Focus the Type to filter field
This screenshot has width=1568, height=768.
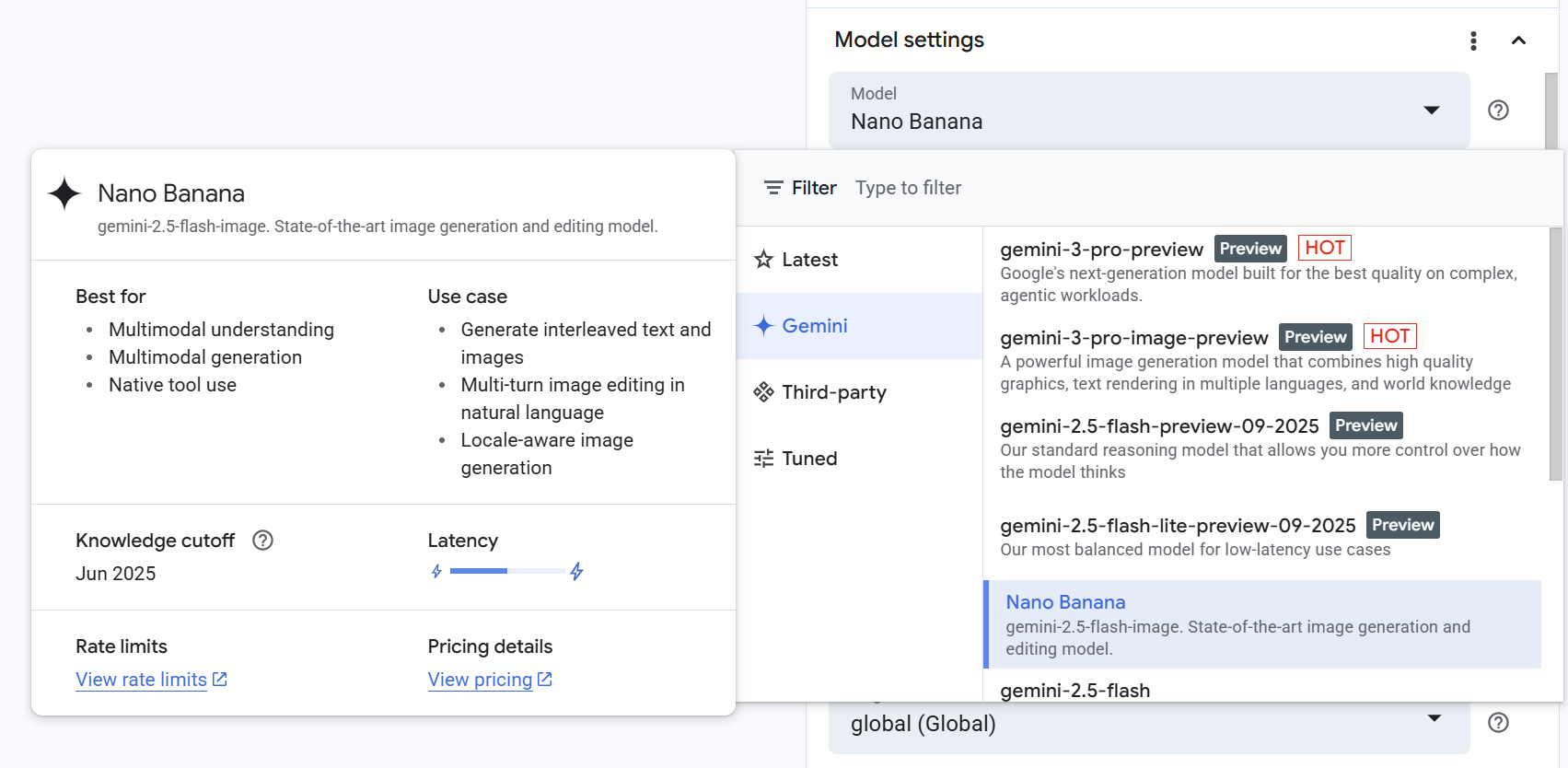point(1013,188)
